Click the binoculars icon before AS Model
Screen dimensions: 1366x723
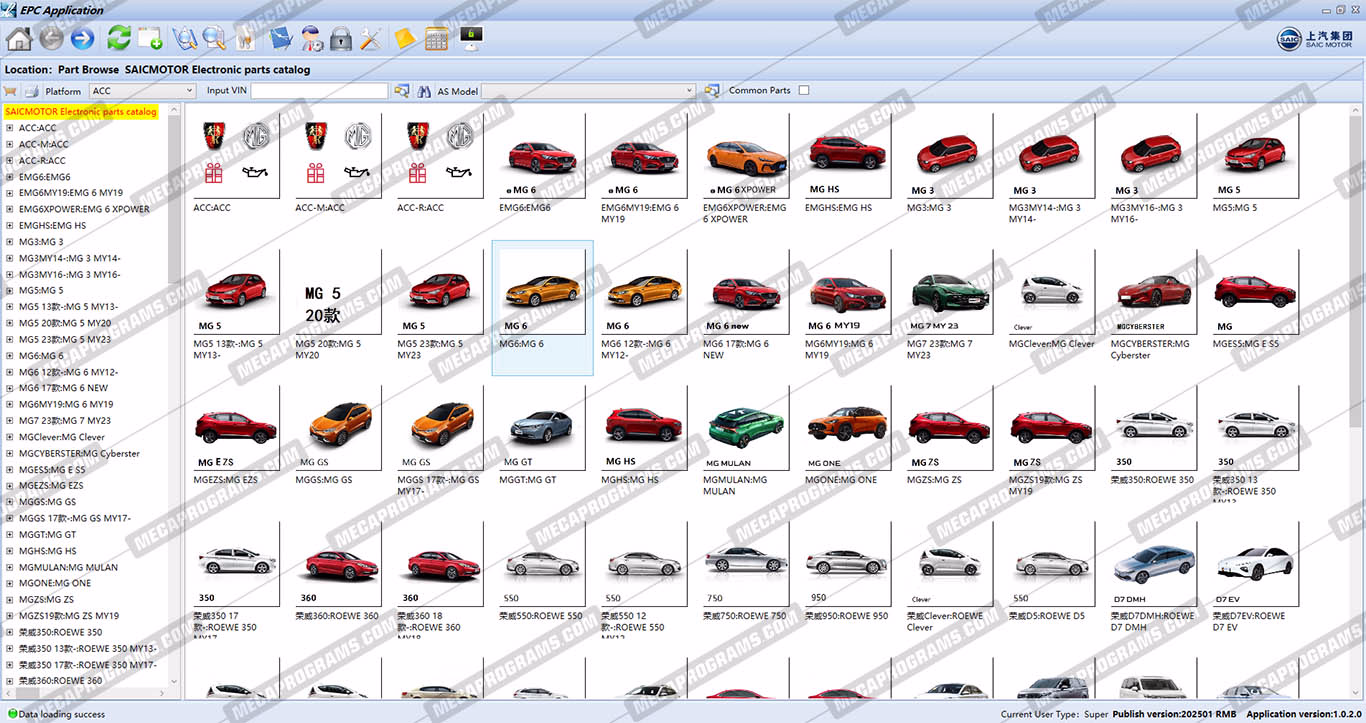pyautogui.click(x=424, y=90)
